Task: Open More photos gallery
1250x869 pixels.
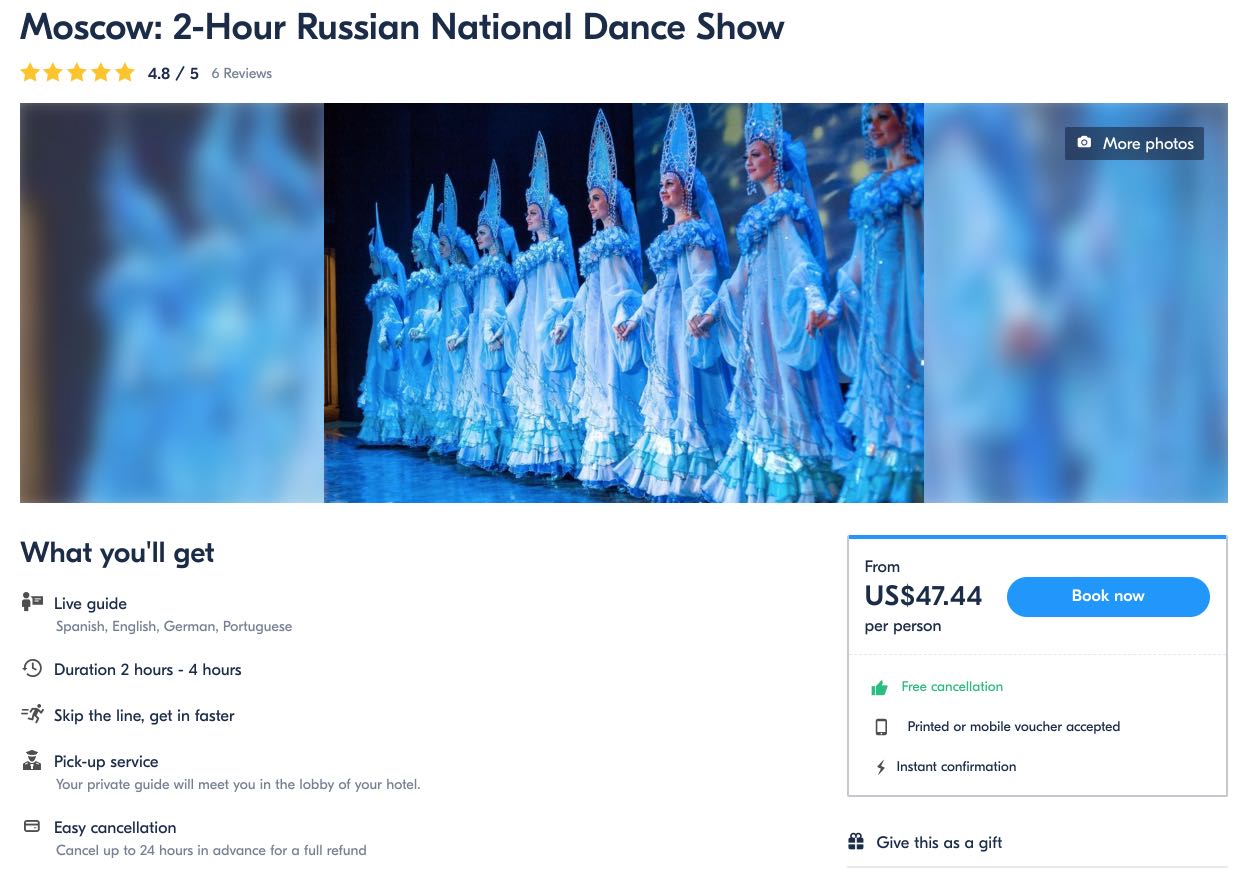Action: pos(1134,143)
